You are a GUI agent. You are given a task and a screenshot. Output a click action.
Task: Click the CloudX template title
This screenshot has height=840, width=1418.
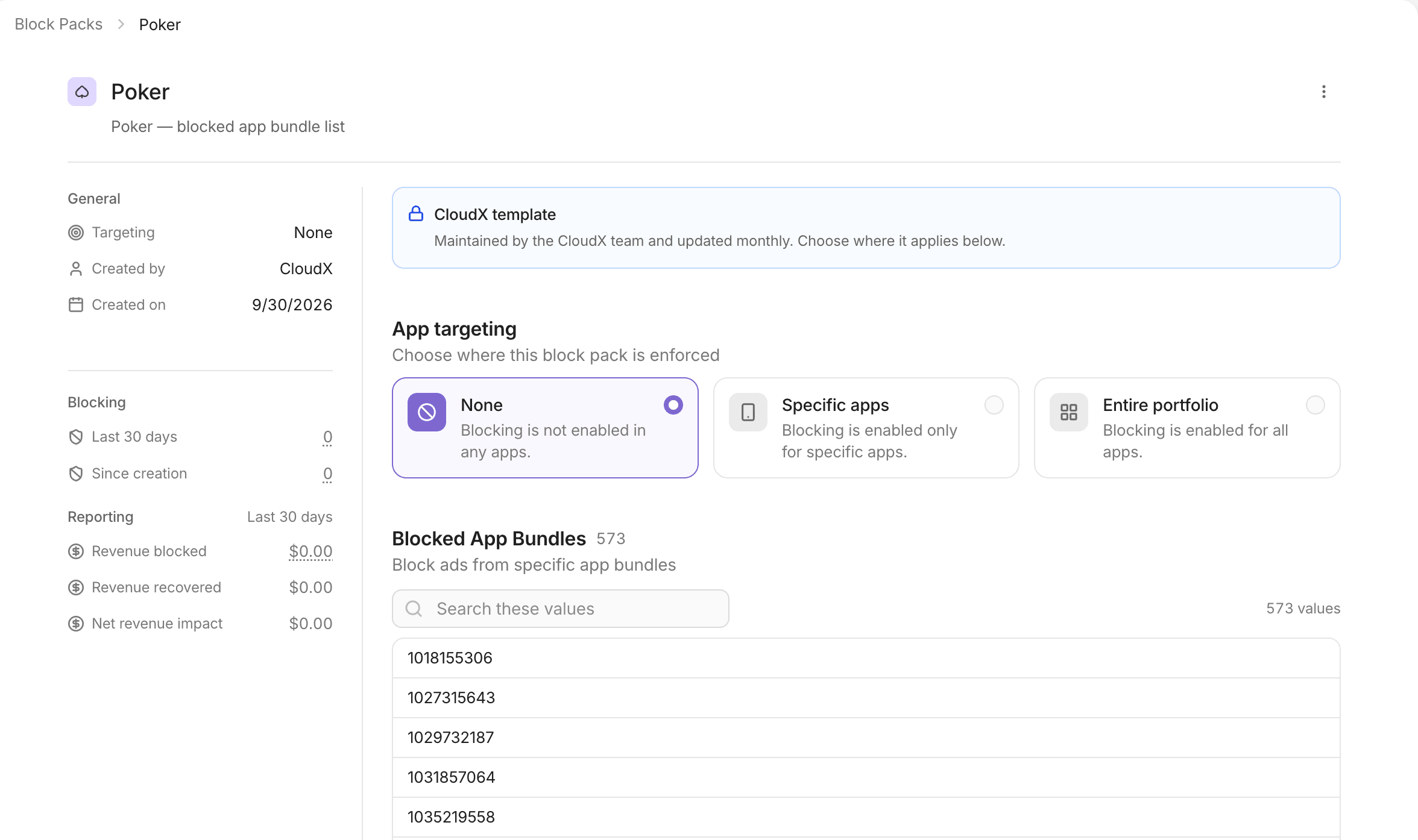coord(495,215)
